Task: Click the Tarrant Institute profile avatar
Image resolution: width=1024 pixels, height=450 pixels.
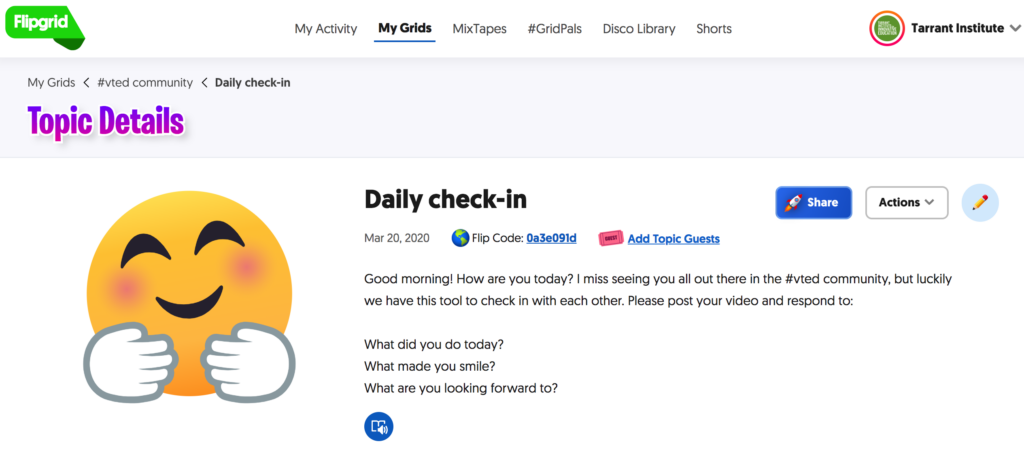Action: [x=887, y=28]
